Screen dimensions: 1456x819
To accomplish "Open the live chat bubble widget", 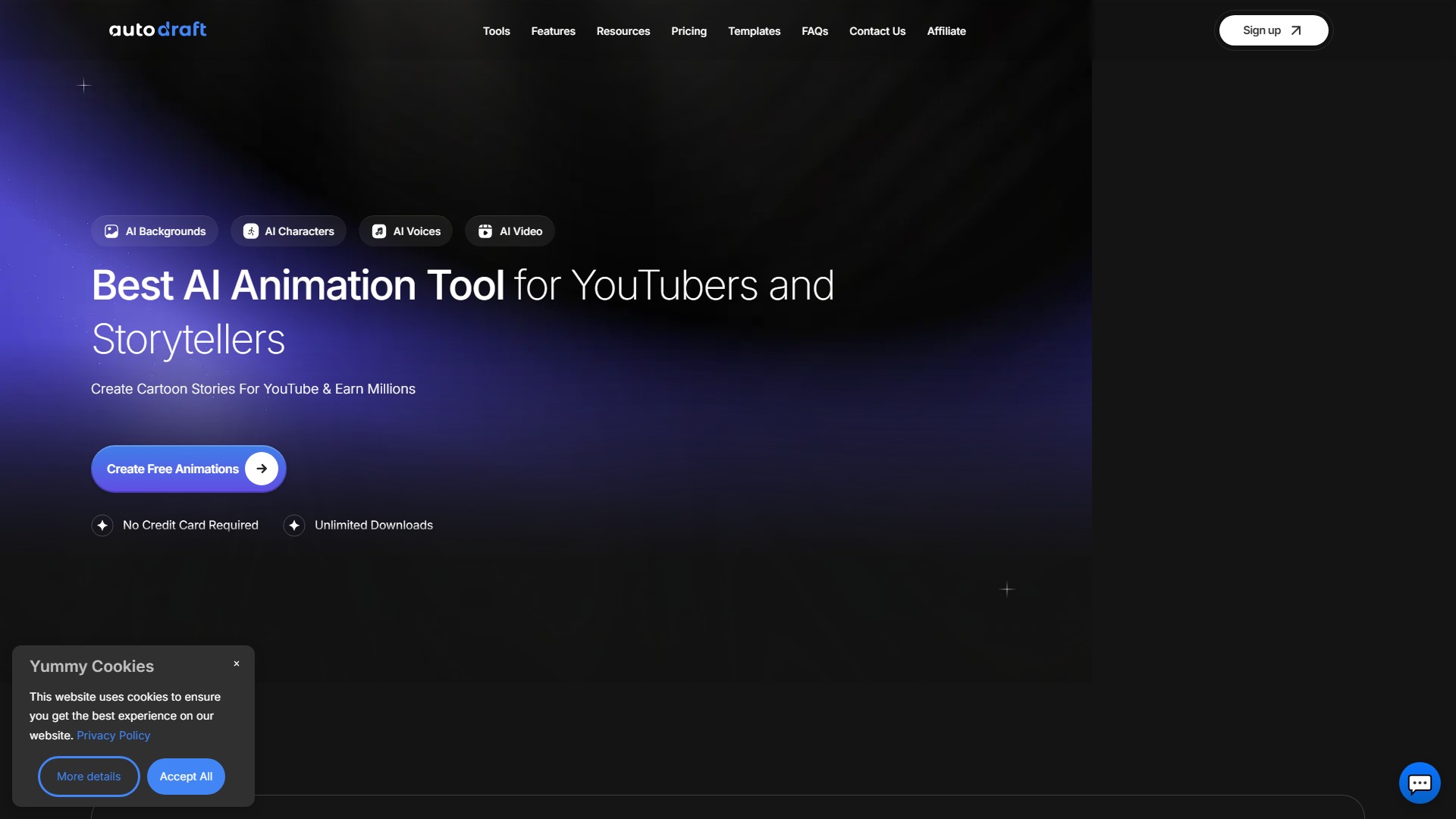I will (x=1419, y=783).
